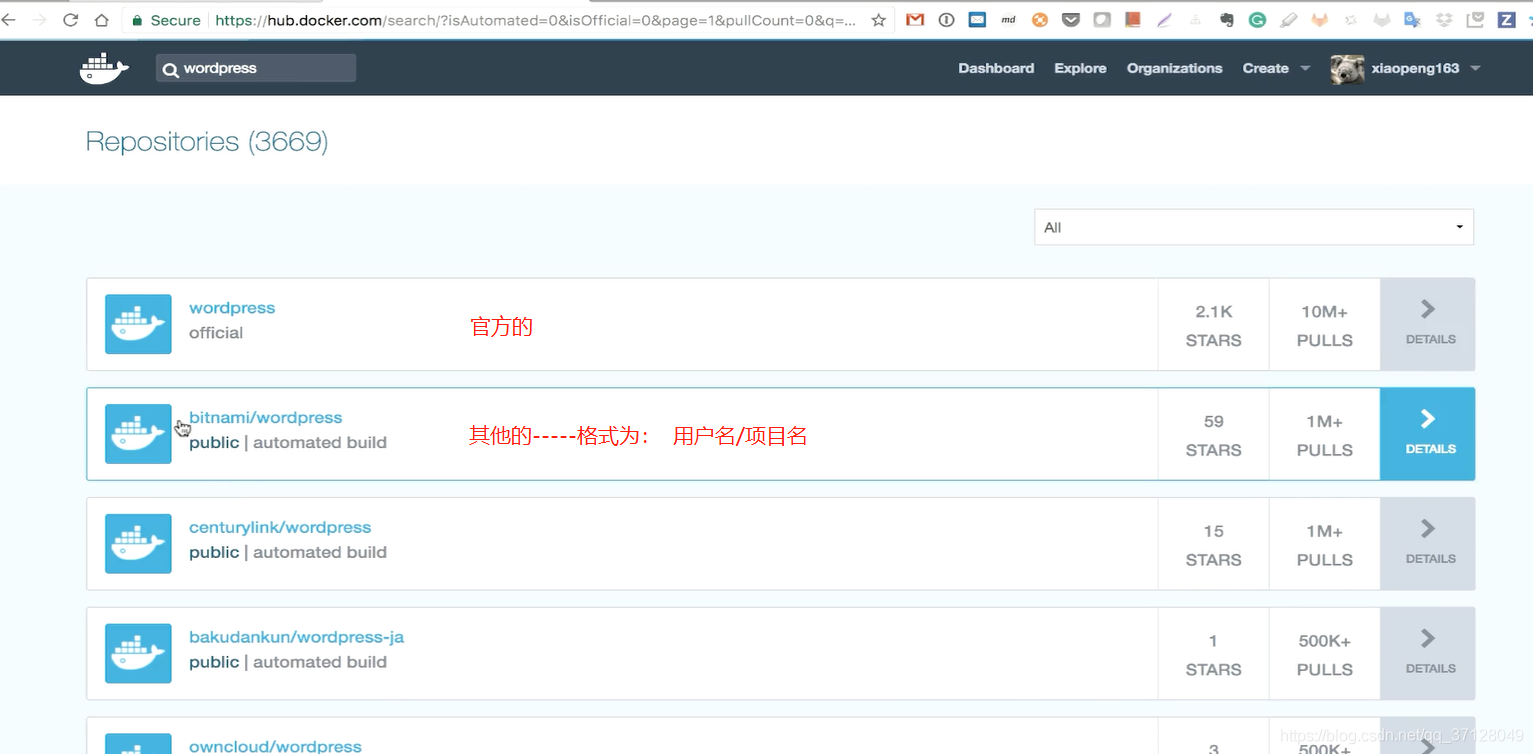
Task: Open the Explore menu item
Action: pyautogui.click(x=1080, y=68)
